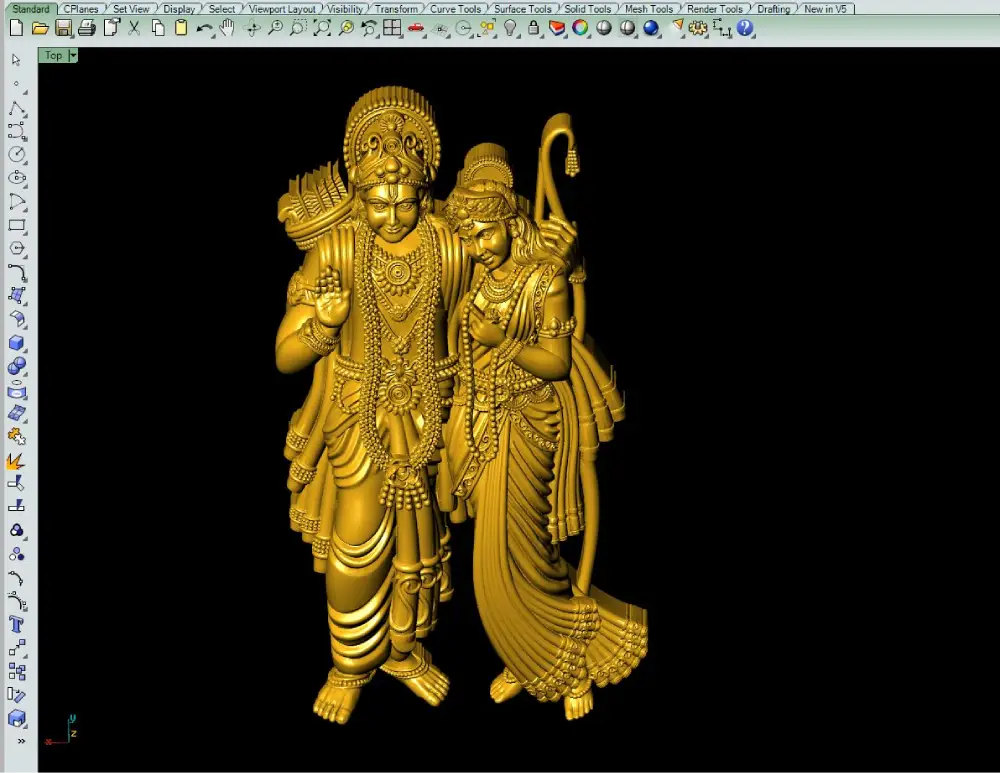Open a file with the folder icon
Image resolution: width=1000 pixels, height=773 pixels.
pos(40,28)
